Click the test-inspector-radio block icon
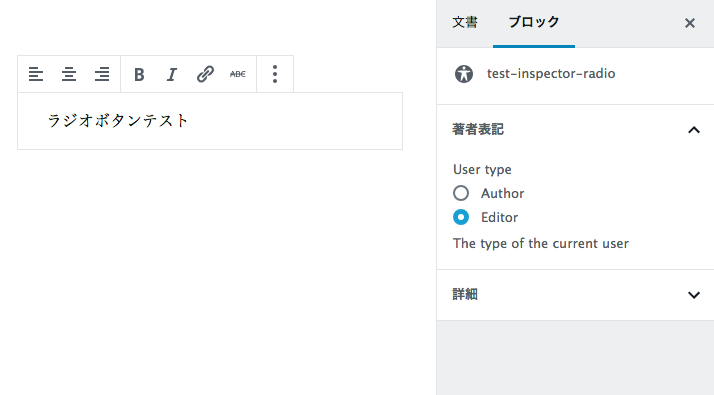 (x=464, y=74)
